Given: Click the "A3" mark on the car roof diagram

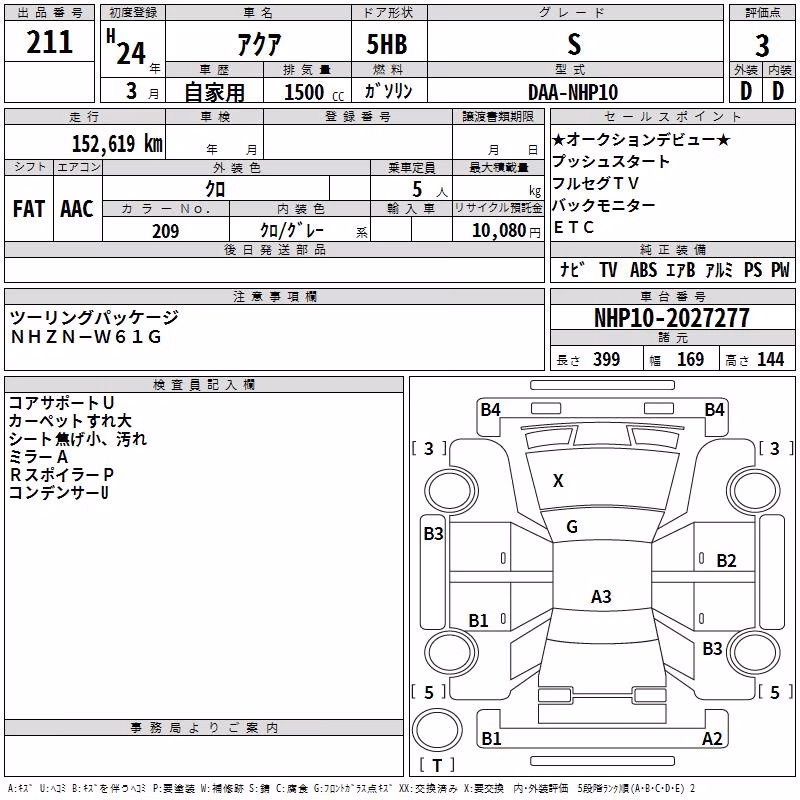Looking at the screenshot, I should [x=601, y=596].
